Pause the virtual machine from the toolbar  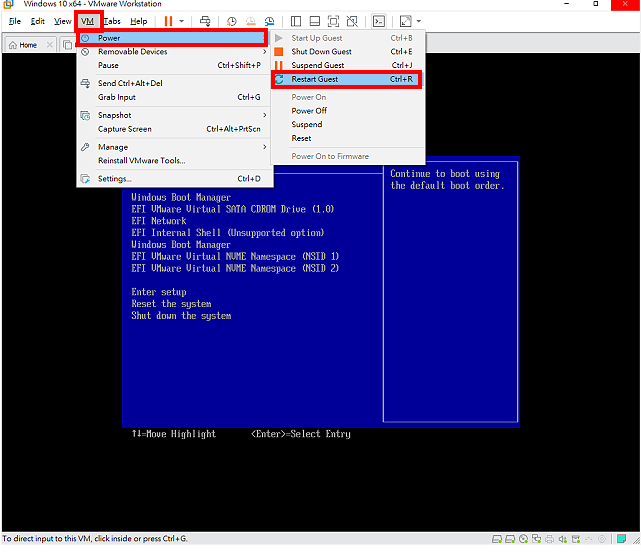coord(168,21)
